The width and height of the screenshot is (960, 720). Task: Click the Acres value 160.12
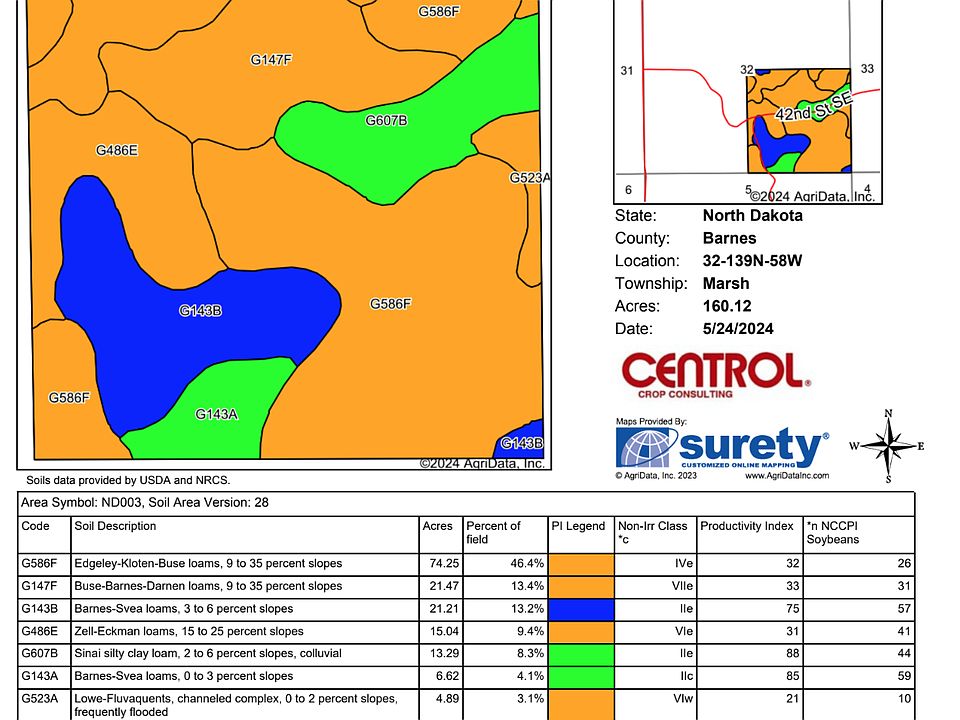pyautogui.click(x=727, y=306)
